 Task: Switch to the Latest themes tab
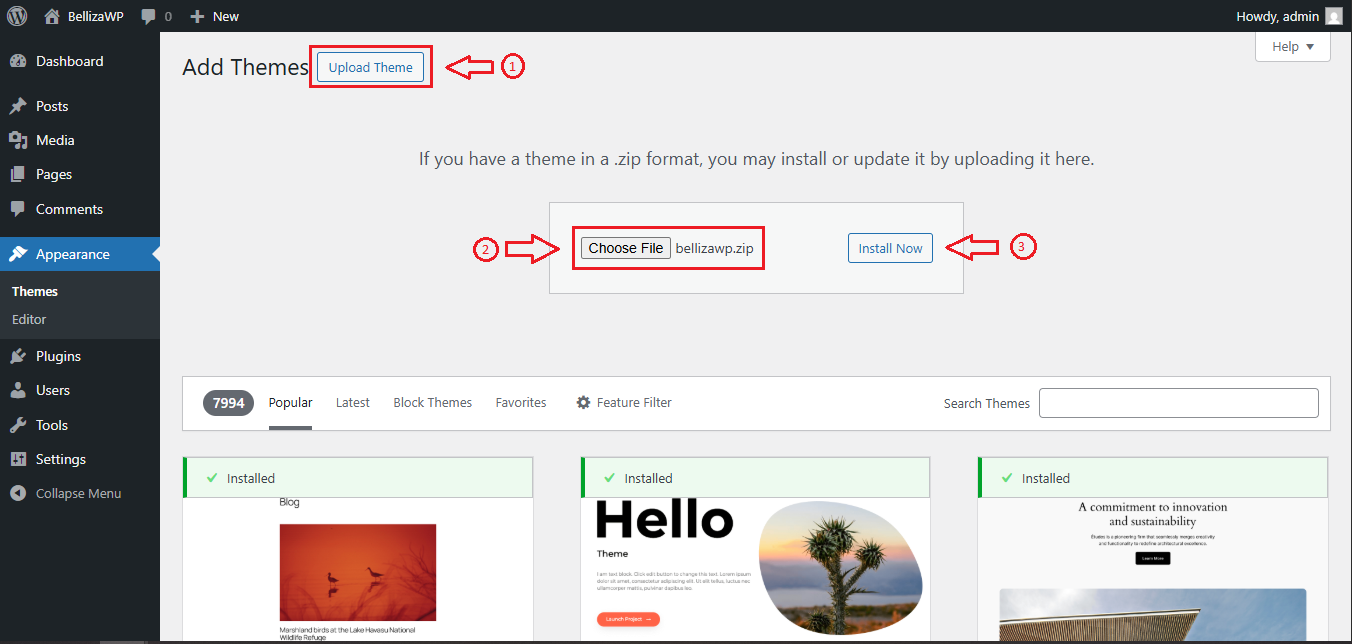point(352,402)
